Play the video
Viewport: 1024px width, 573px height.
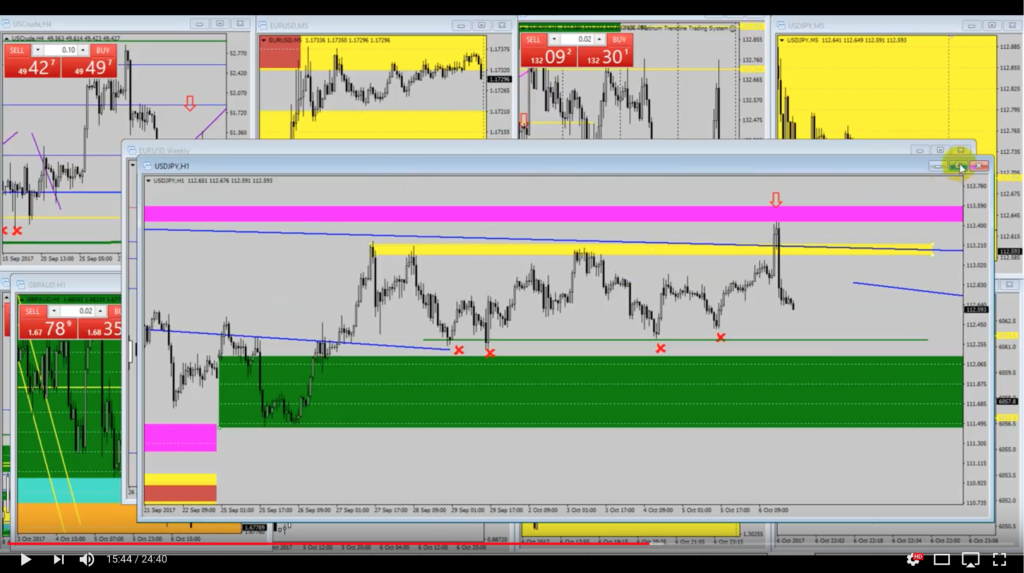coord(25,559)
